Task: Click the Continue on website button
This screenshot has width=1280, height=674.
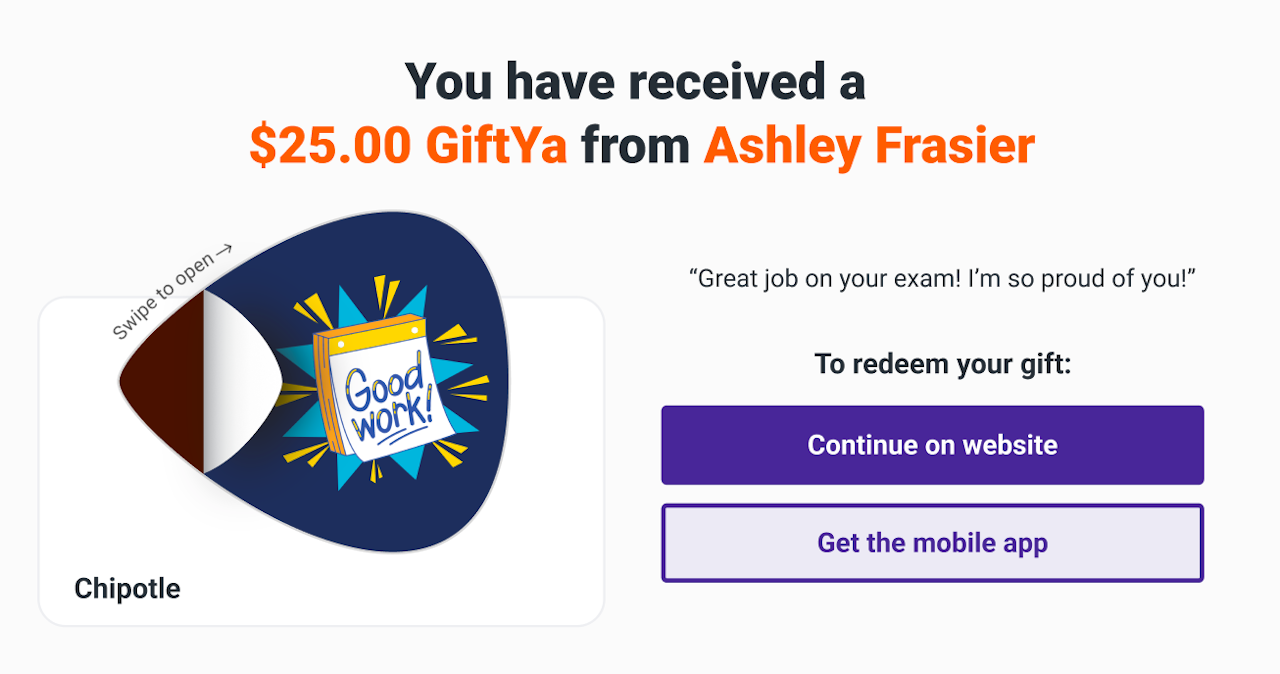Action: point(932,445)
